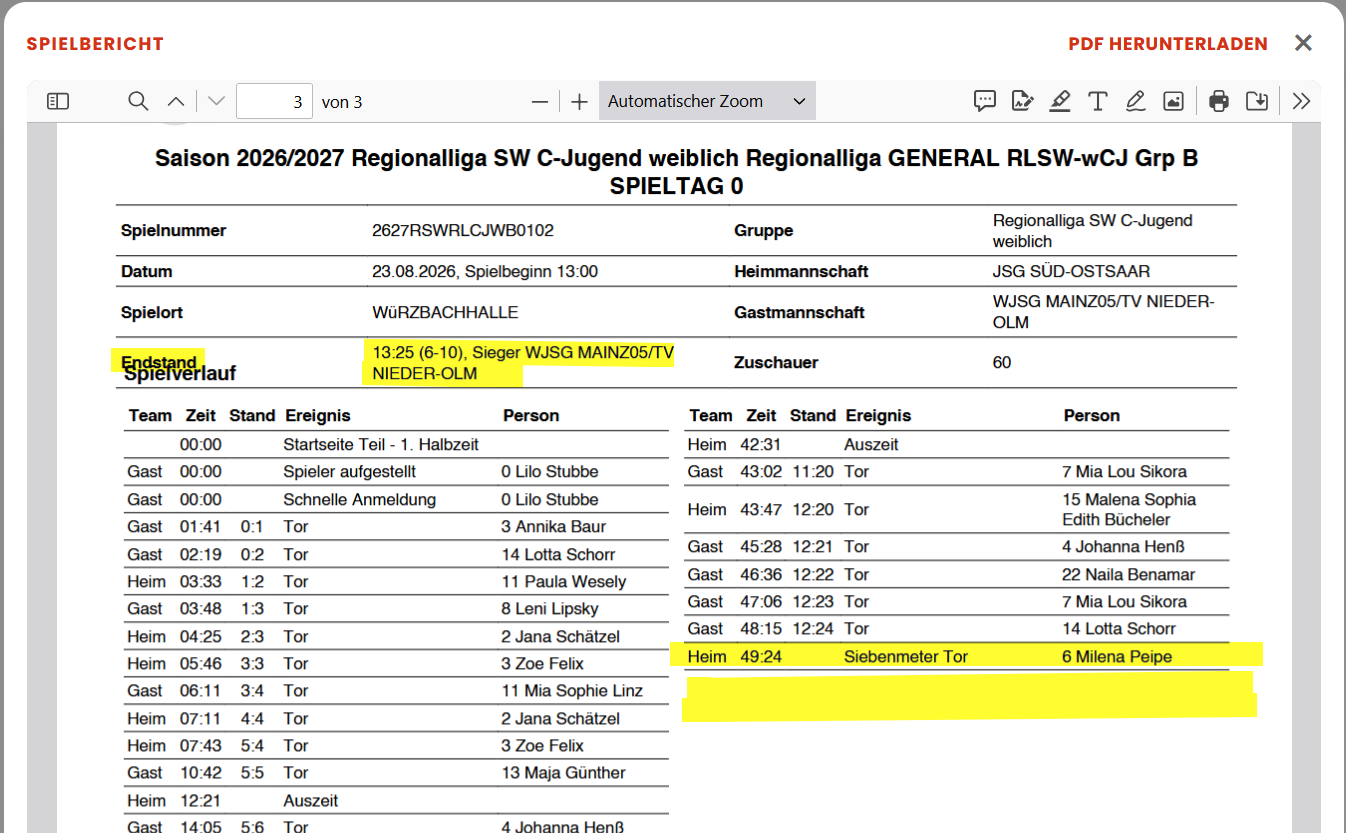
Task: Print the document via printer icon
Action: coord(1218,101)
